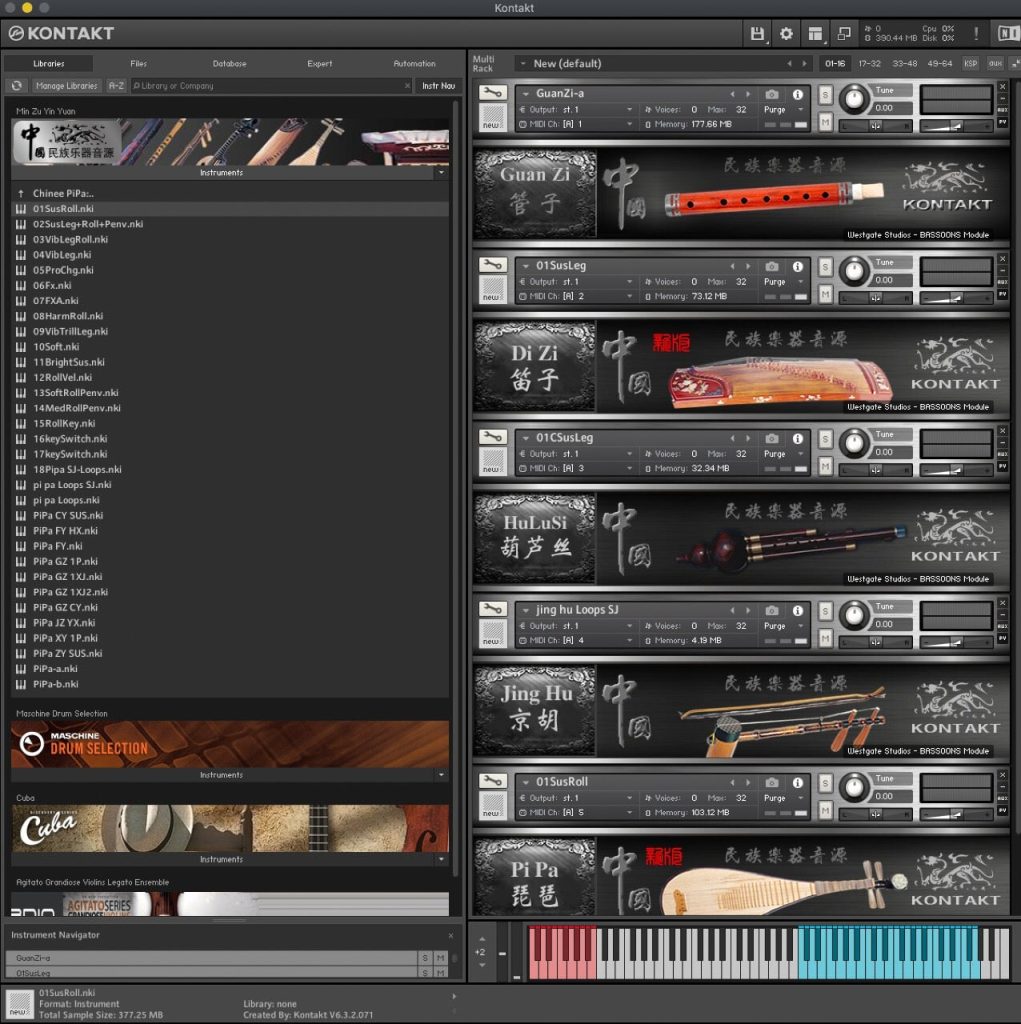Open GuanZi-a wrench edit icon
This screenshot has width=1021, height=1024.
click(x=493, y=93)
